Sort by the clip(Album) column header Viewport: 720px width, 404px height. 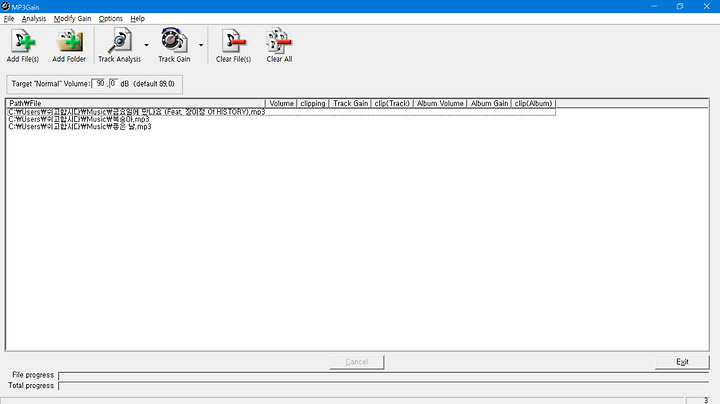[533, 103]
